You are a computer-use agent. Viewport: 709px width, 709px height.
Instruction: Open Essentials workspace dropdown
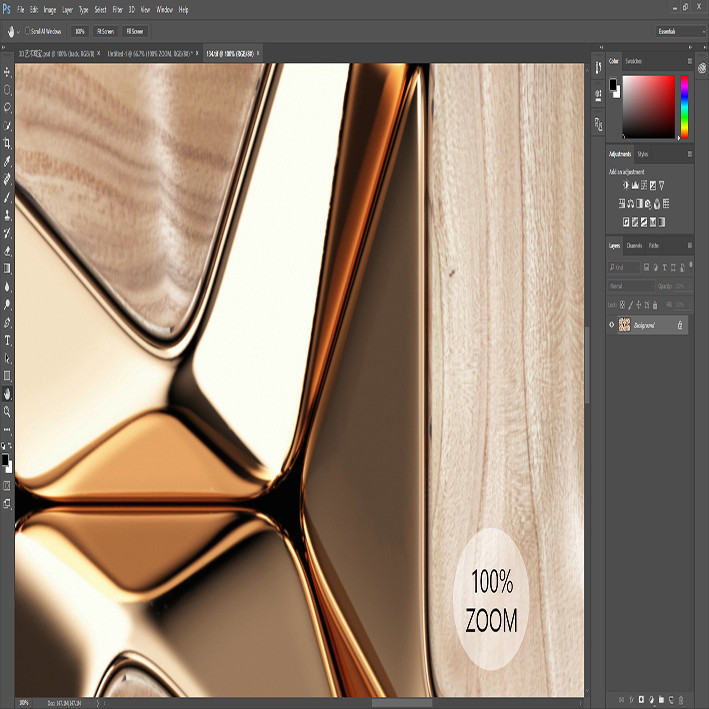coord(681,31)
